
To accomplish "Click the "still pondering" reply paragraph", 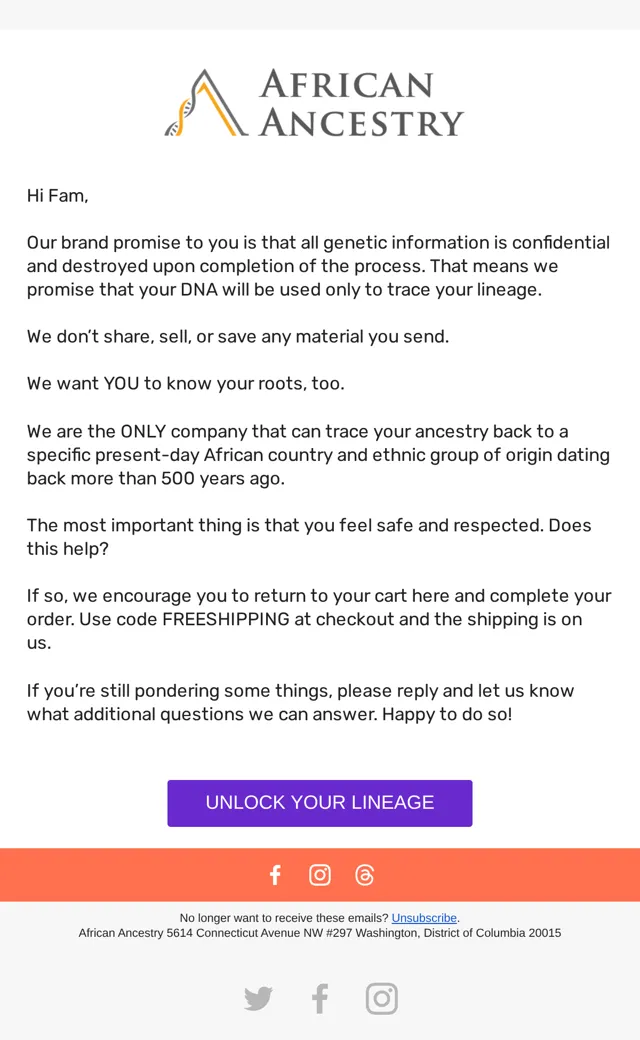I will [x=300, y=702].
